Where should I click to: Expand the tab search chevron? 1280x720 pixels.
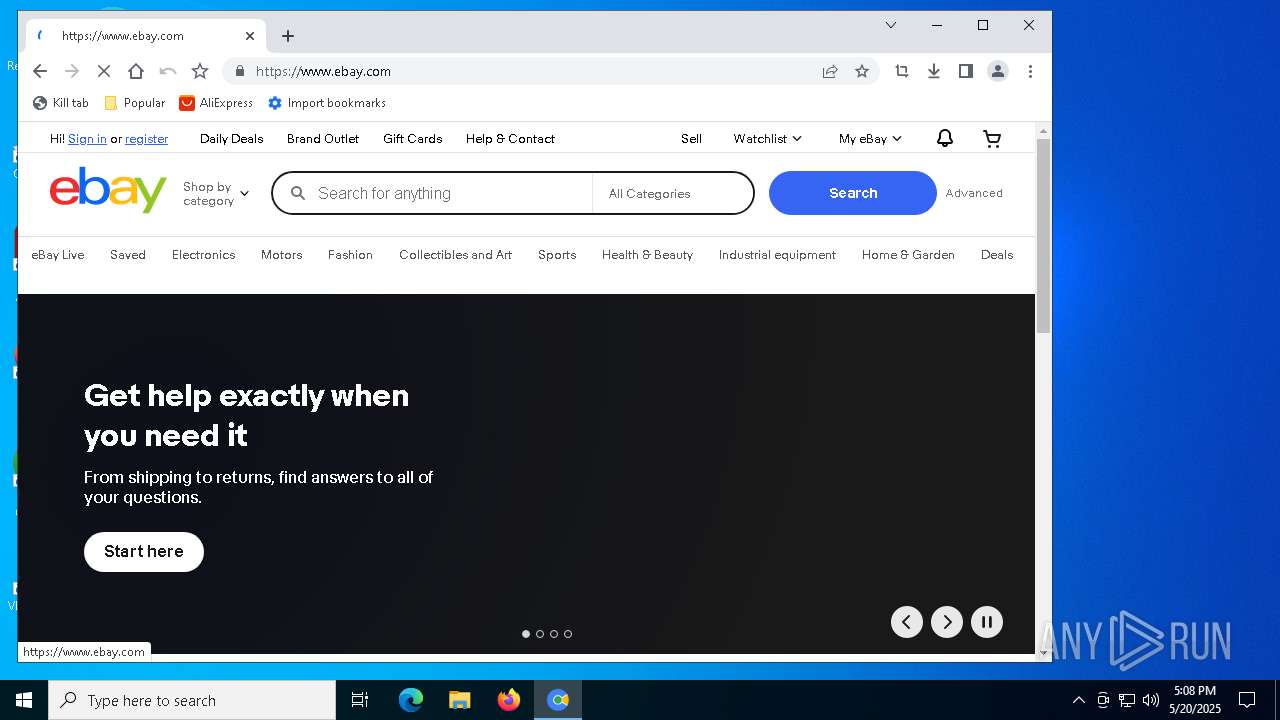891,25
